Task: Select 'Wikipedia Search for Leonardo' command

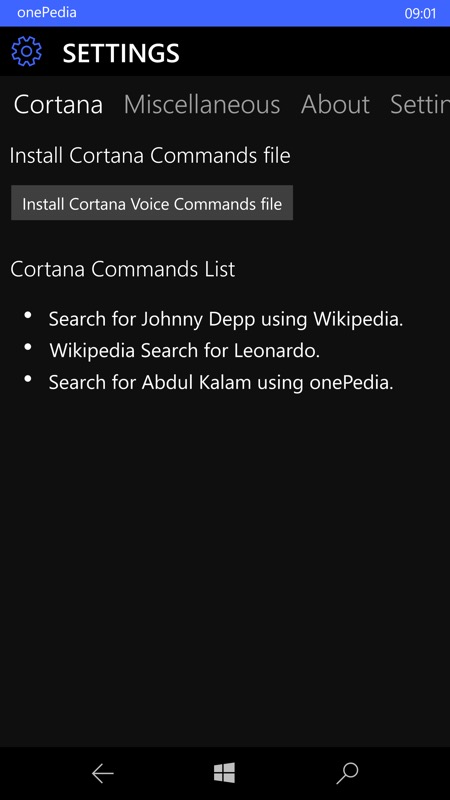Action: 184,351
